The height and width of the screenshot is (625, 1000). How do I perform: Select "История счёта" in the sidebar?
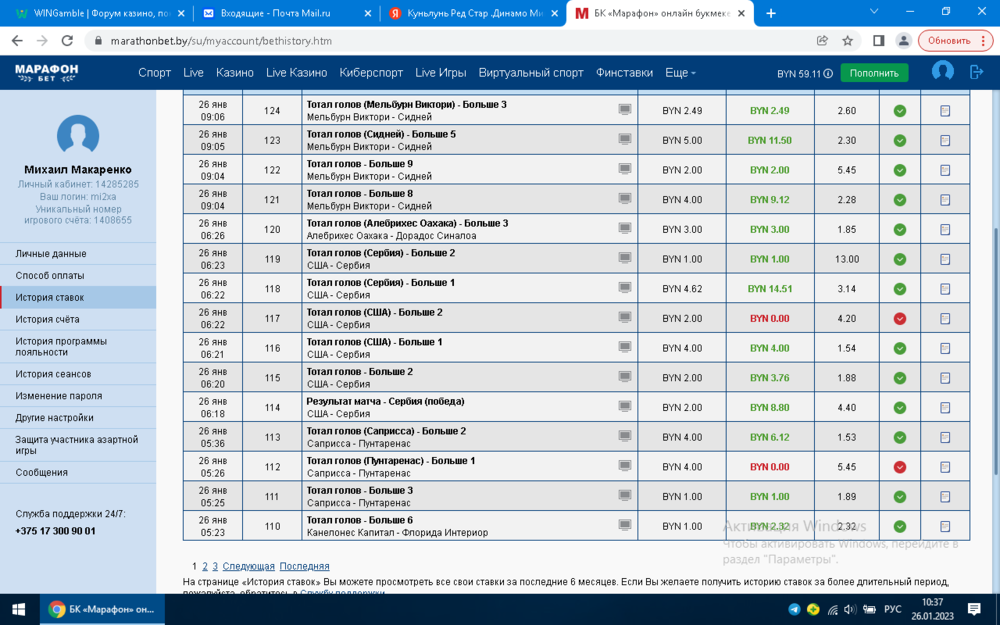(x=47, y=320)
